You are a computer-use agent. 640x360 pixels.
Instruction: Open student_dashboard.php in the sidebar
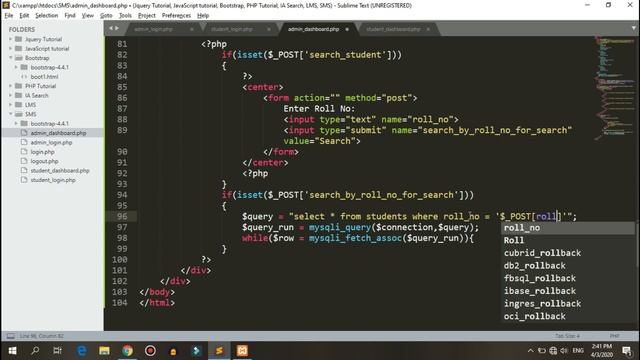coord(60,171)
